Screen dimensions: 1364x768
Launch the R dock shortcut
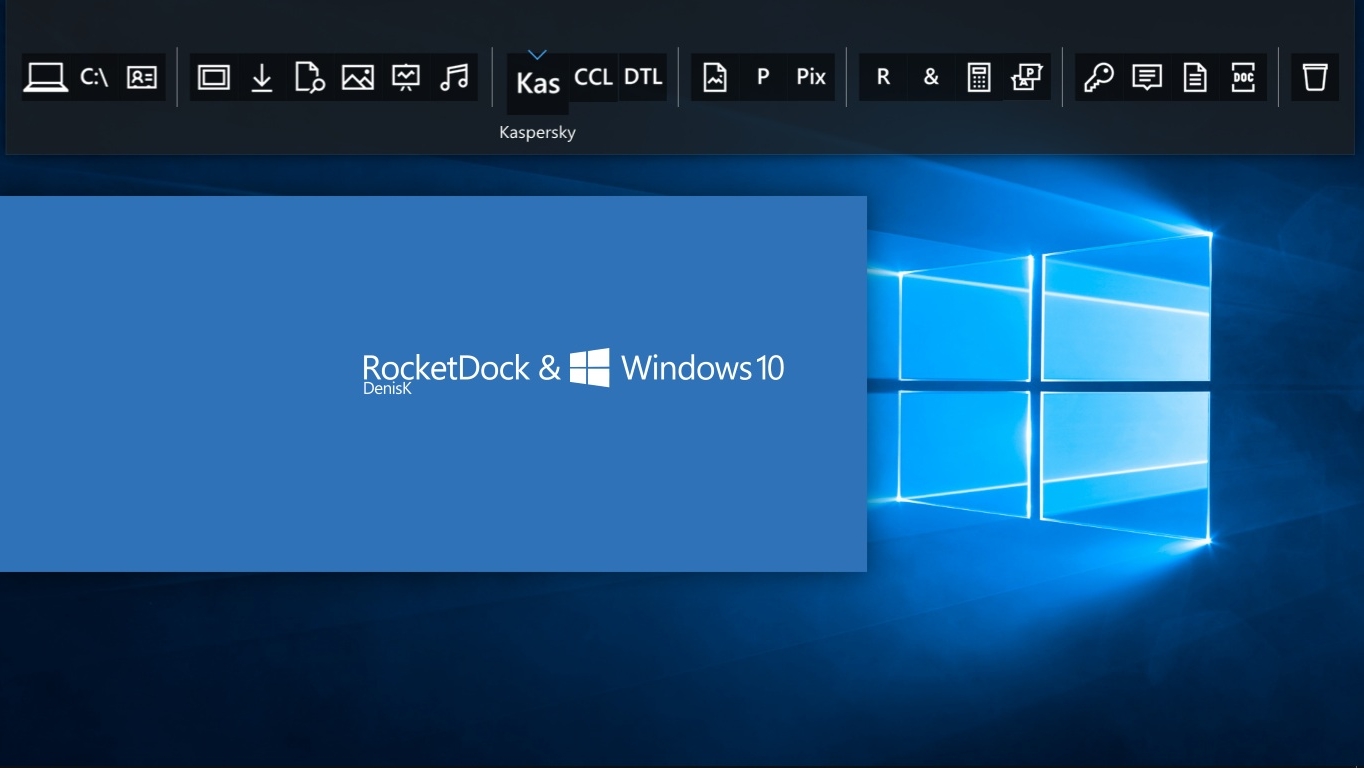click(x=883, y=77)
